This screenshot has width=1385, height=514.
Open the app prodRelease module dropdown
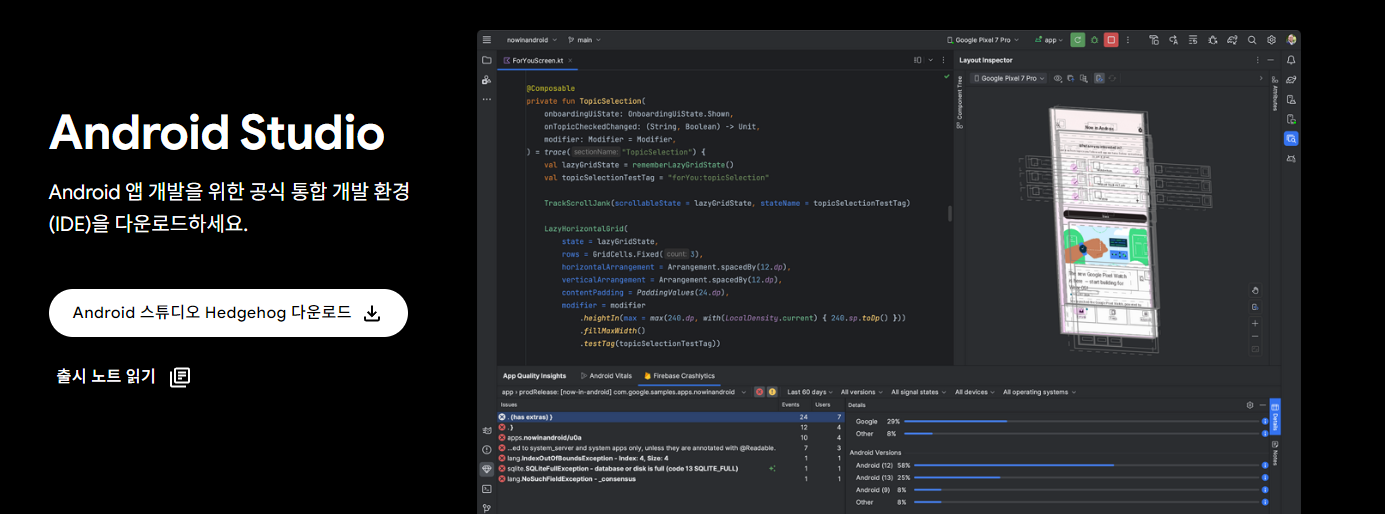(x=625, y=392)
